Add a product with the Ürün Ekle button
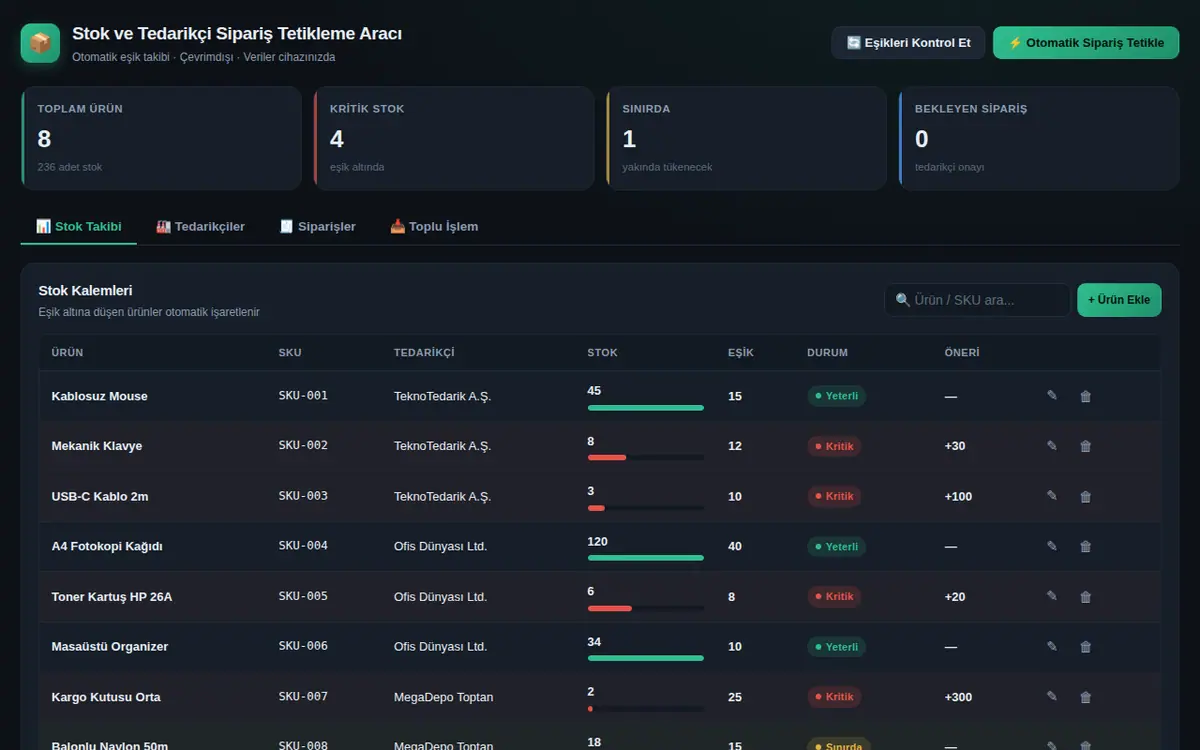 [1119, 300]
